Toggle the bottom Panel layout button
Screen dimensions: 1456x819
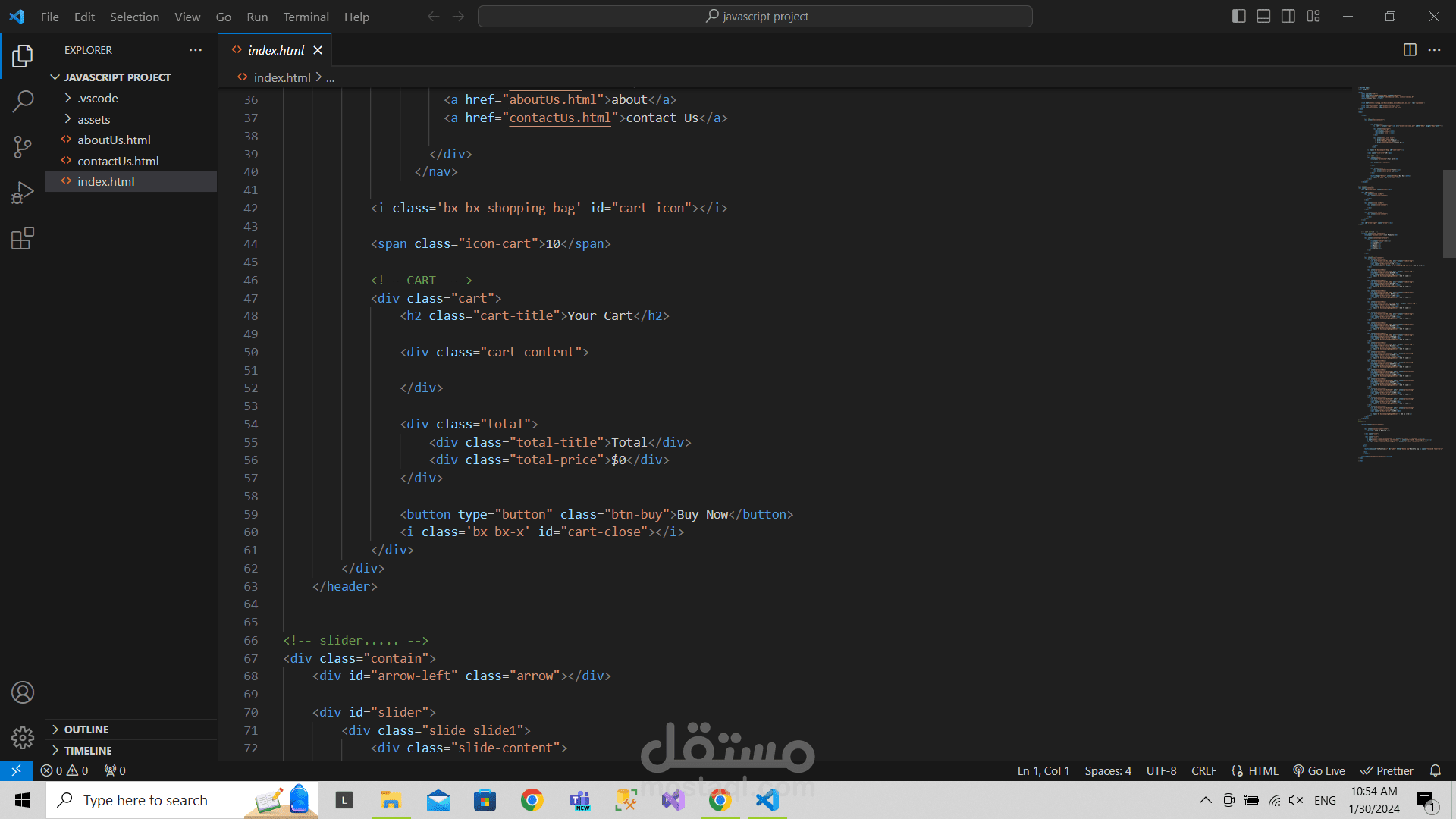[1263, 16]
